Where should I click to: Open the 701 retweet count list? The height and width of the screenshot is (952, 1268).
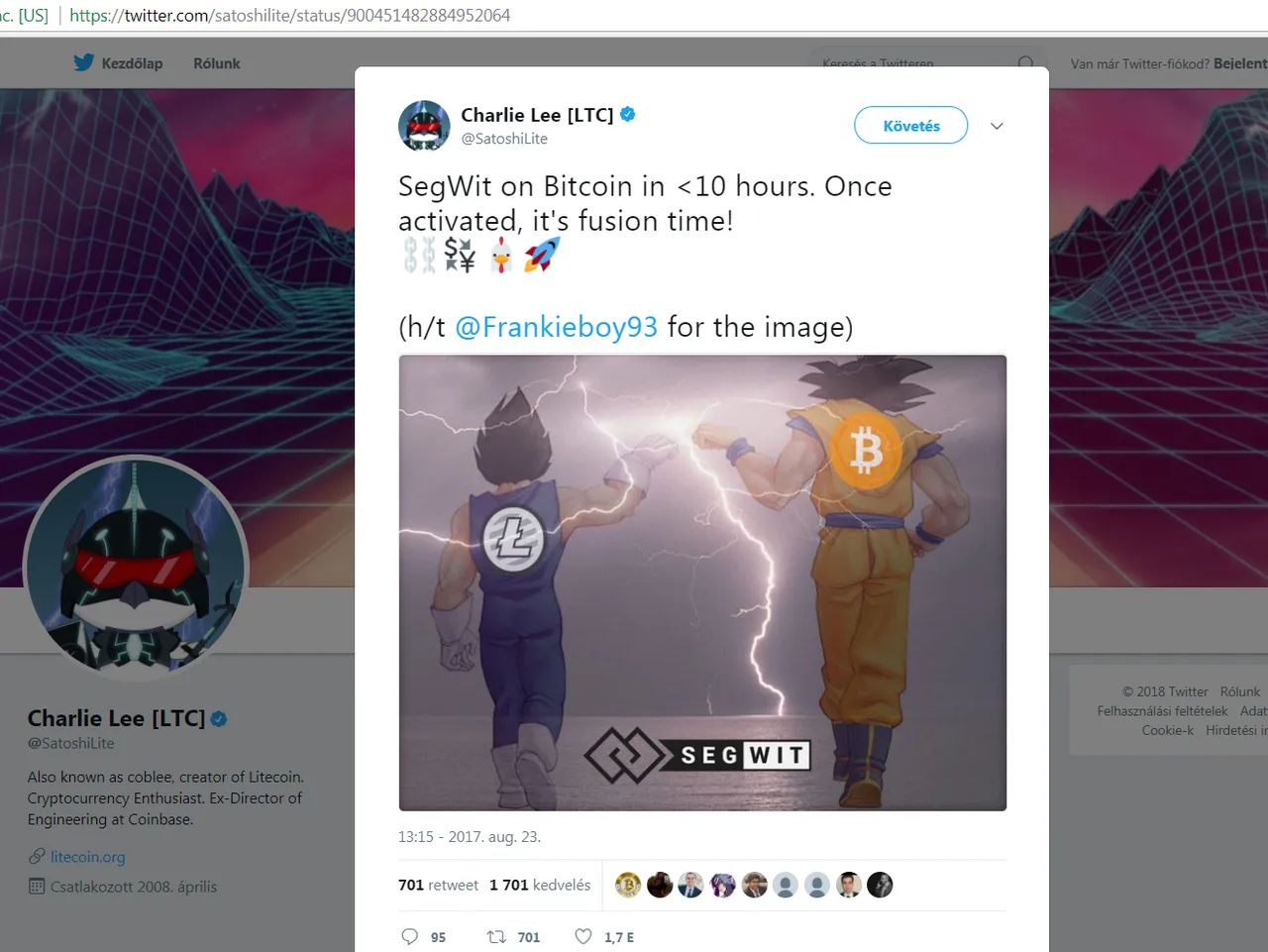438,885
